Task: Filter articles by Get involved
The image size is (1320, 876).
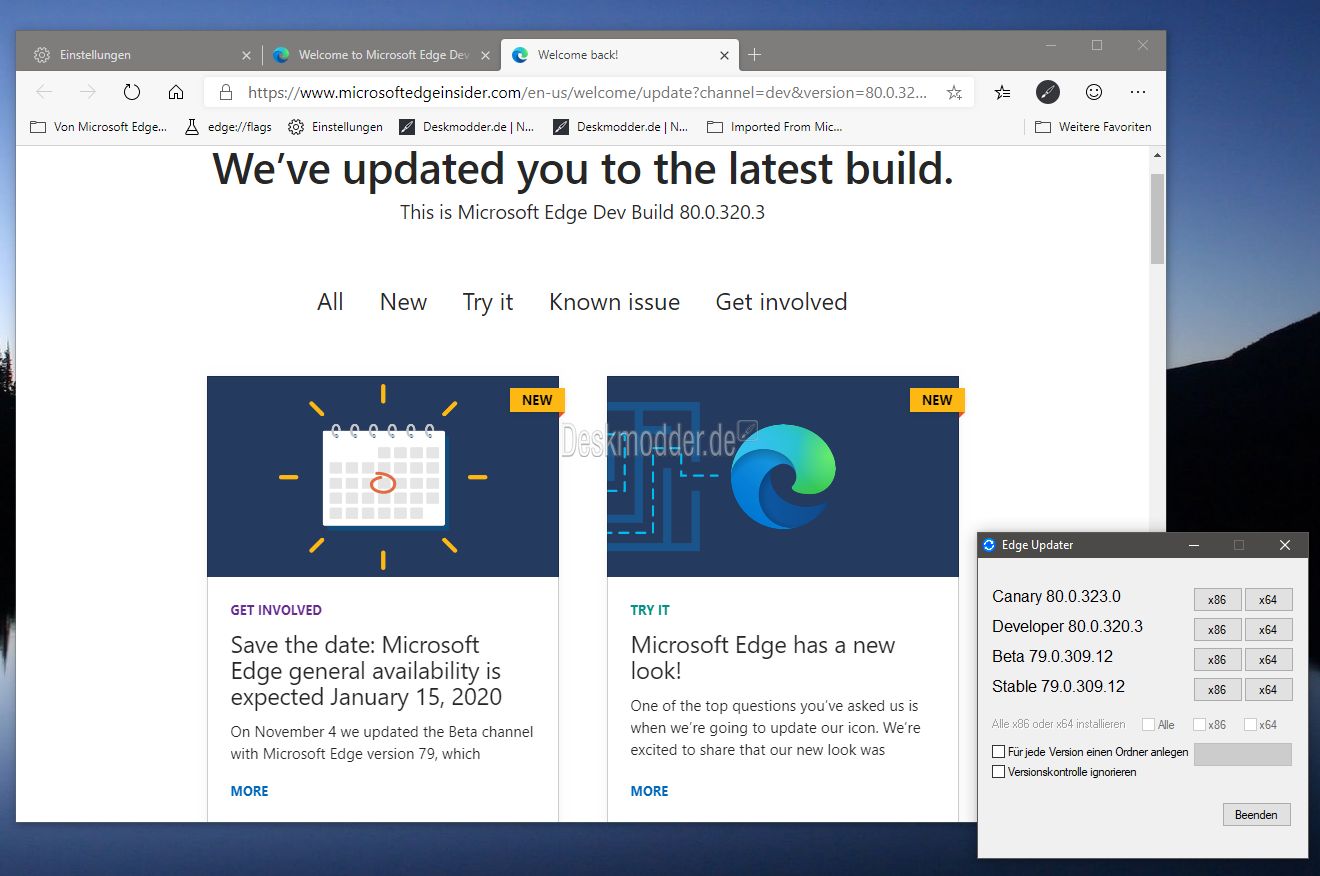Action: [x=781, y=302]
